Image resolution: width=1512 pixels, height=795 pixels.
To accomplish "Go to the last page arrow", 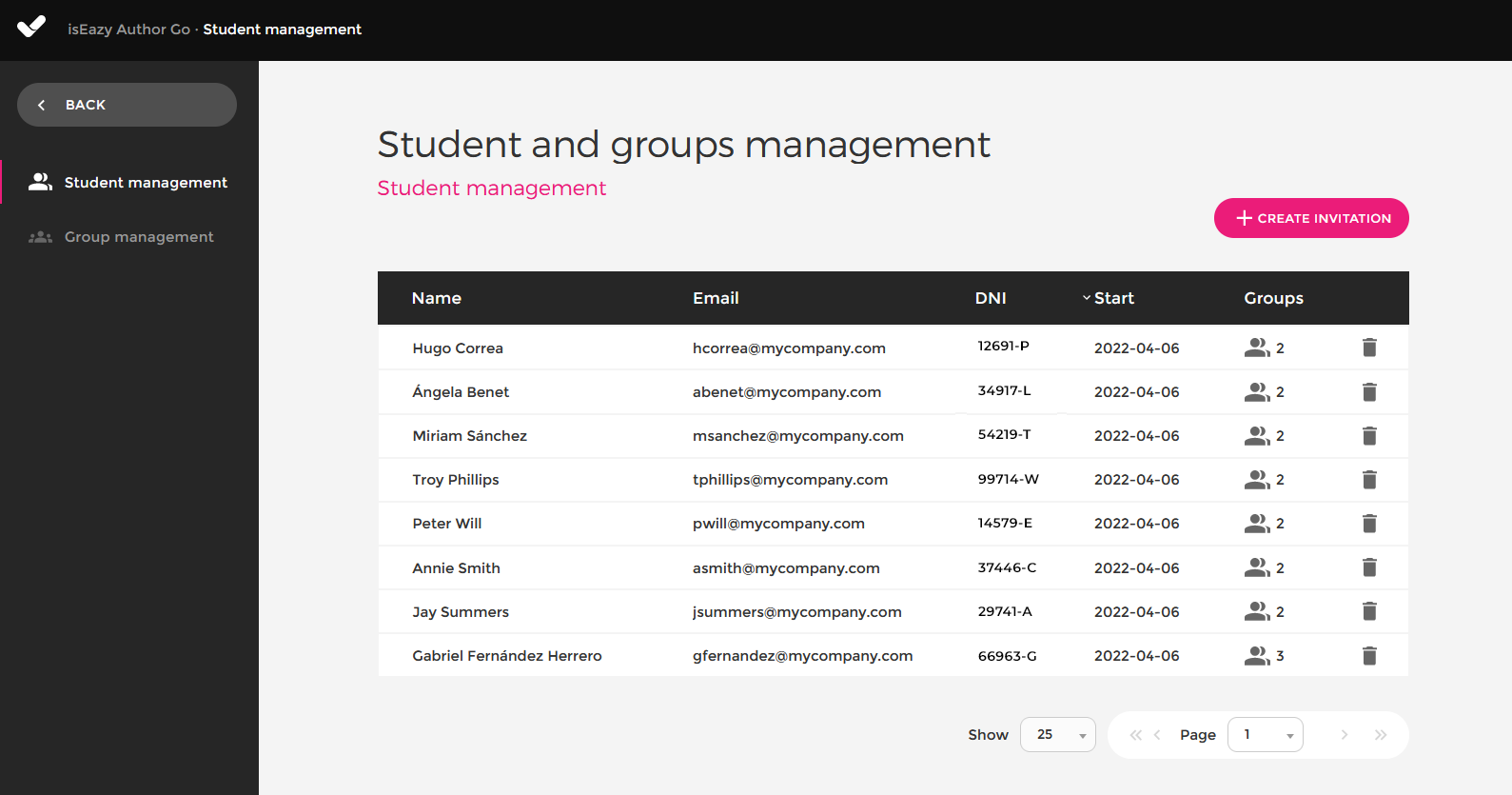I will click(1381, 735).
